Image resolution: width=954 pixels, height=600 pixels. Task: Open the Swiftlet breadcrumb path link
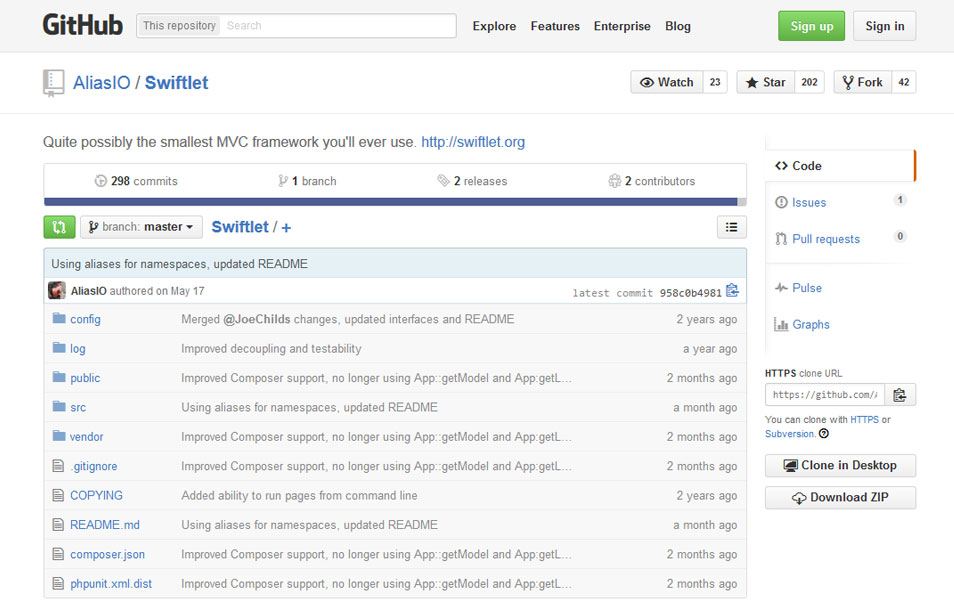pos(240,227)
